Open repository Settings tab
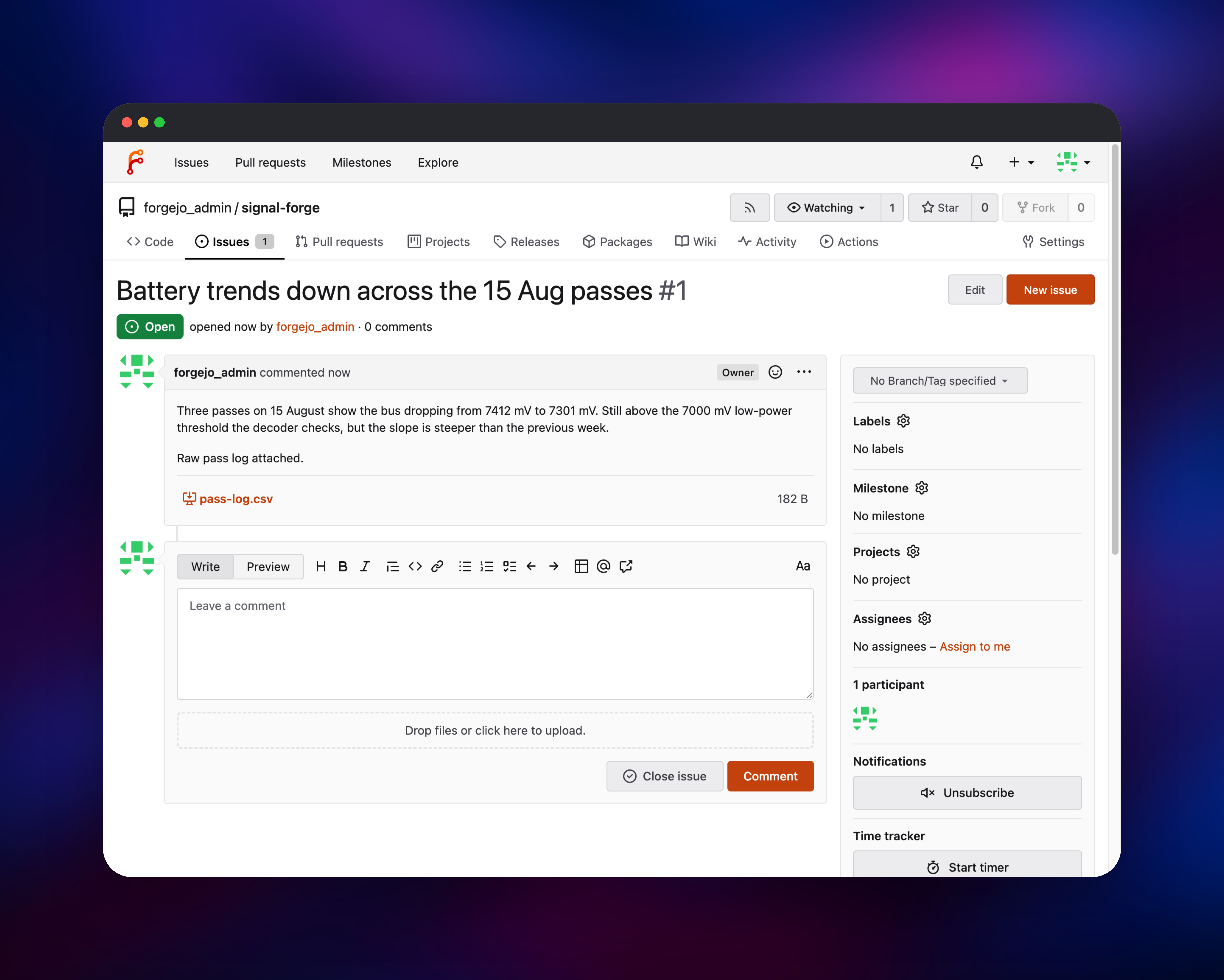This screenshot has height=980, width=1224. (x=1053, y=242)
